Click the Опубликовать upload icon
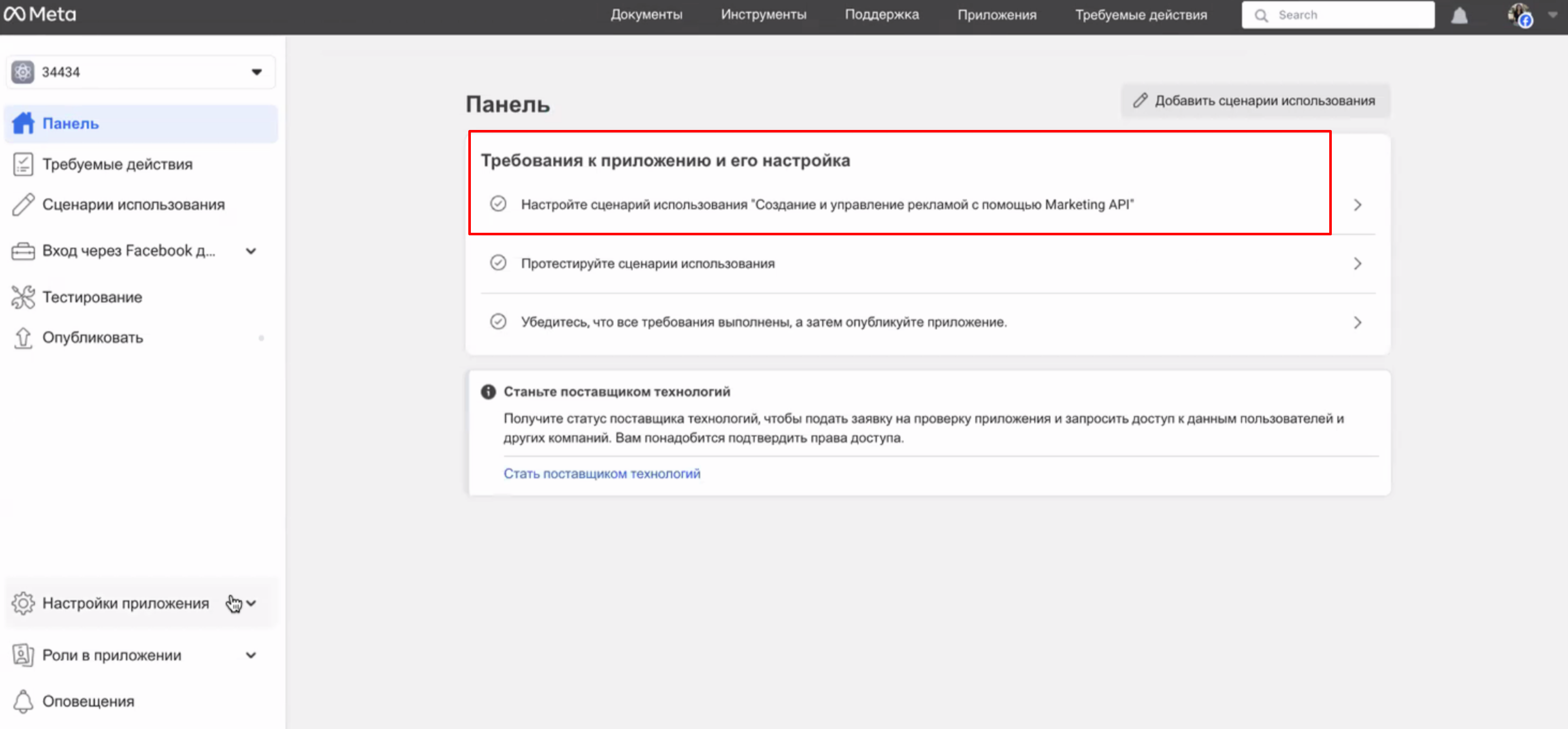 click(x=23, y=338)
